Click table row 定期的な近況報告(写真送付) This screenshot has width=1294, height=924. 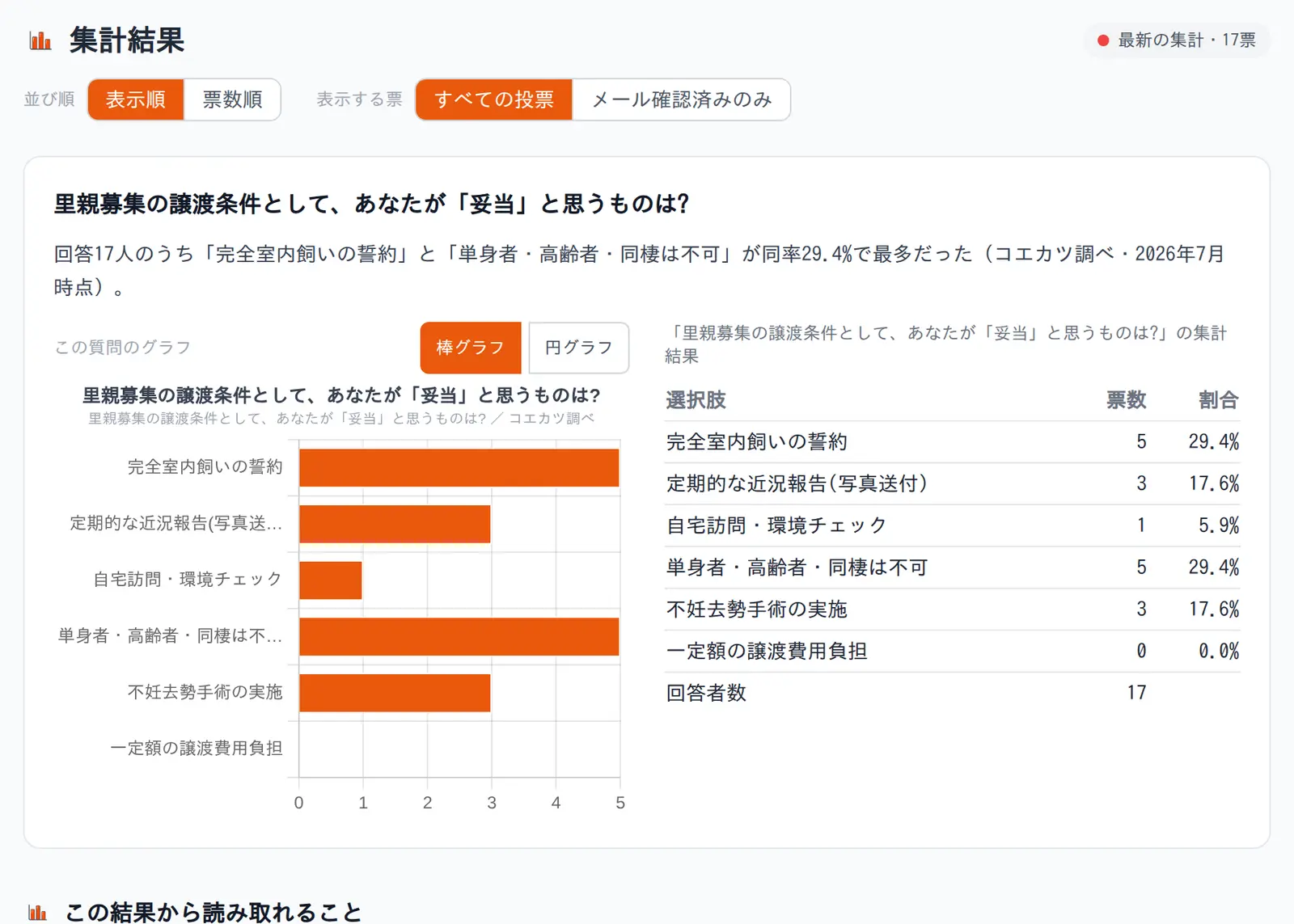click(x=952, y=483)
